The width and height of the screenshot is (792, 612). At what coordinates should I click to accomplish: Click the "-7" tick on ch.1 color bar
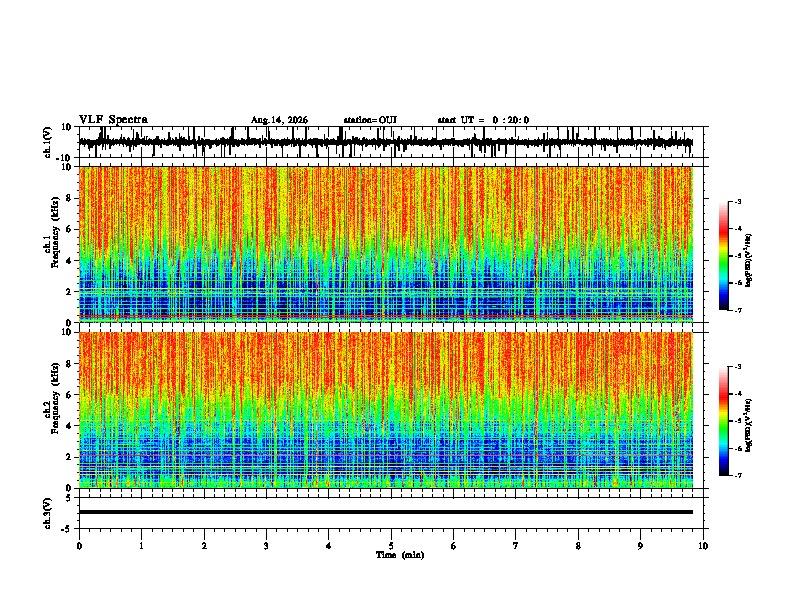pos(737,310)
